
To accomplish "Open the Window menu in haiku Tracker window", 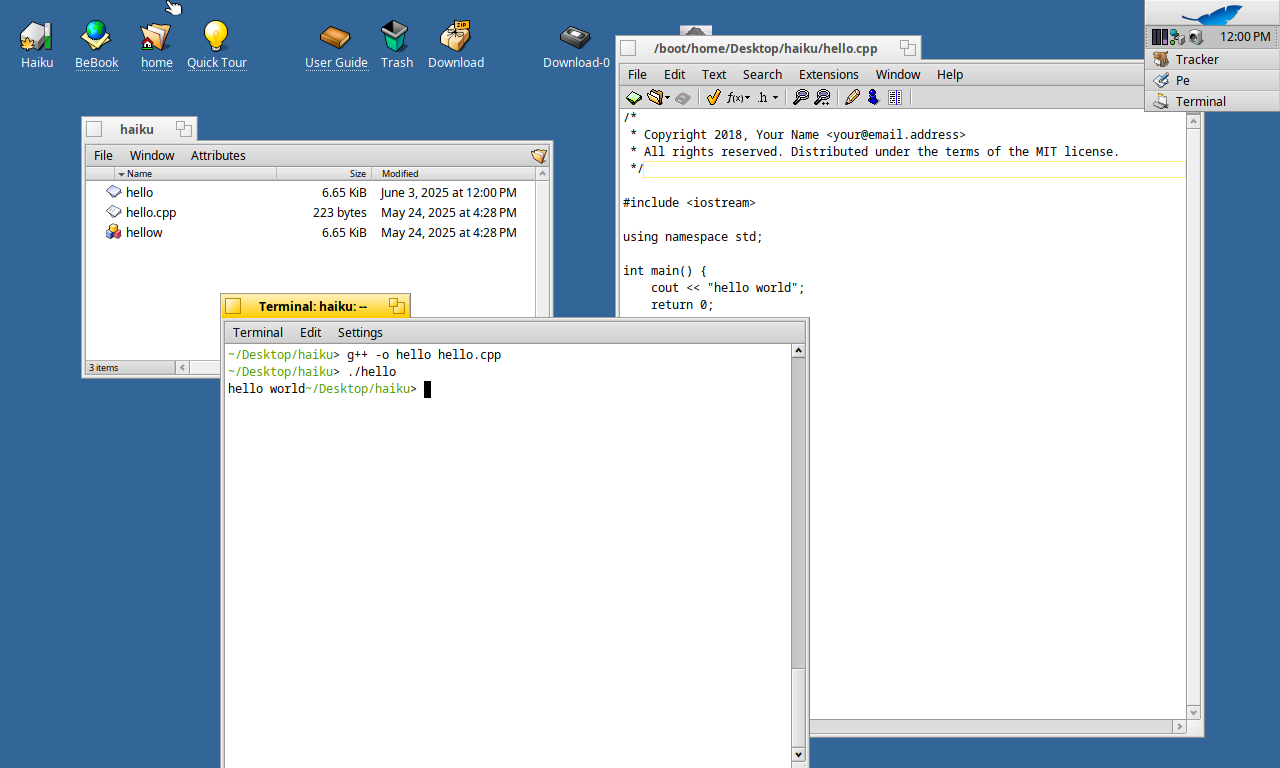I will coord(152,155).
